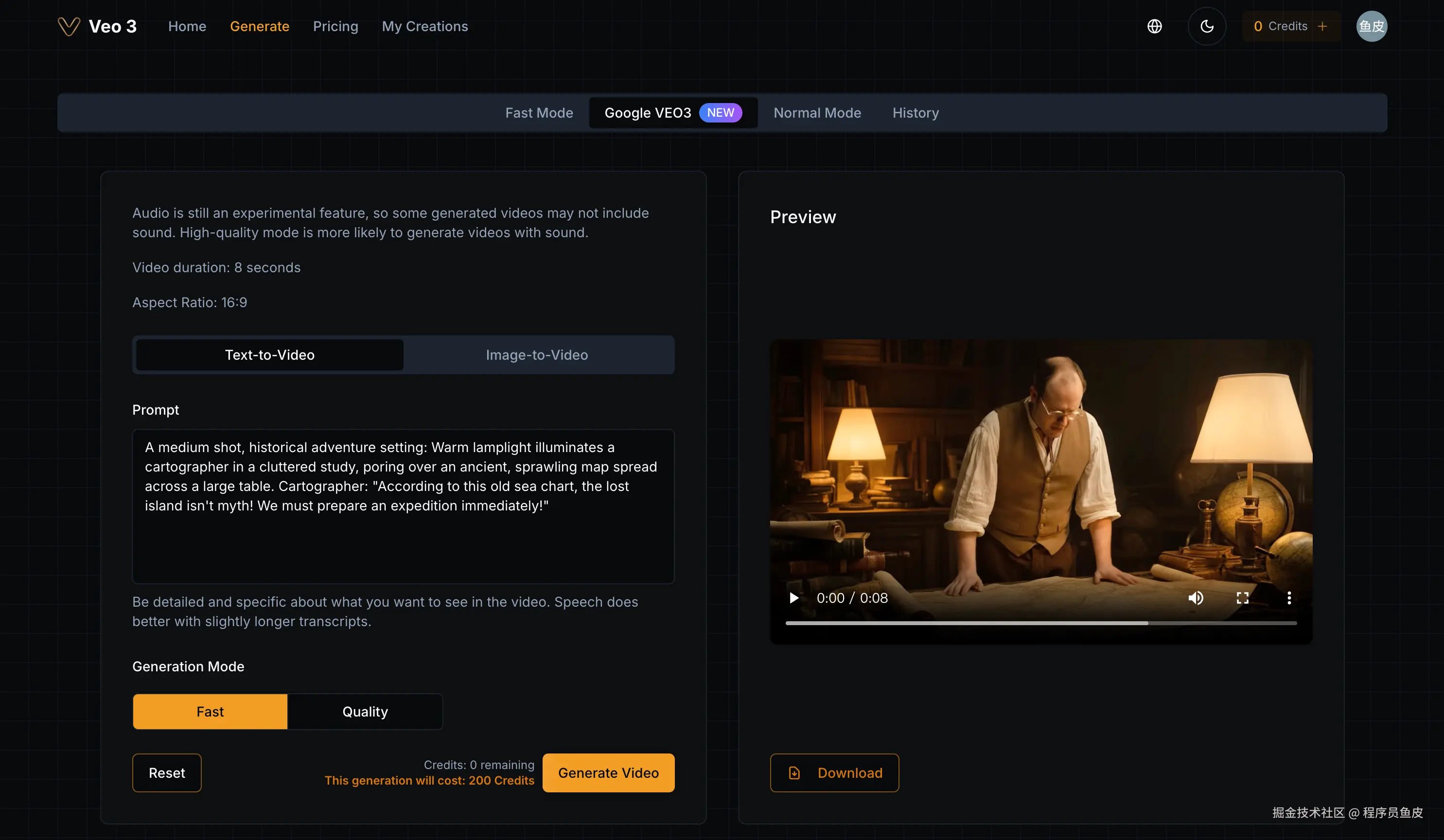
Task: Click the Veo 3 logo icon
Action: [69, 26]
